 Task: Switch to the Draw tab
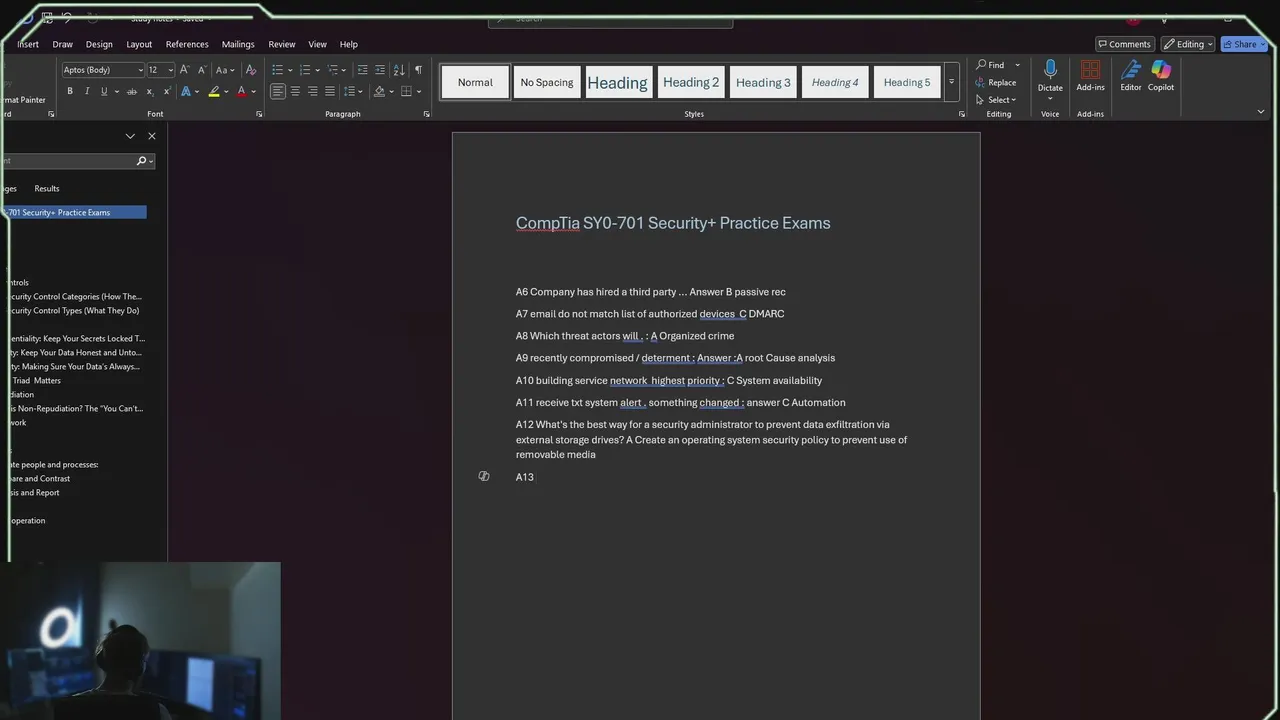62,44
